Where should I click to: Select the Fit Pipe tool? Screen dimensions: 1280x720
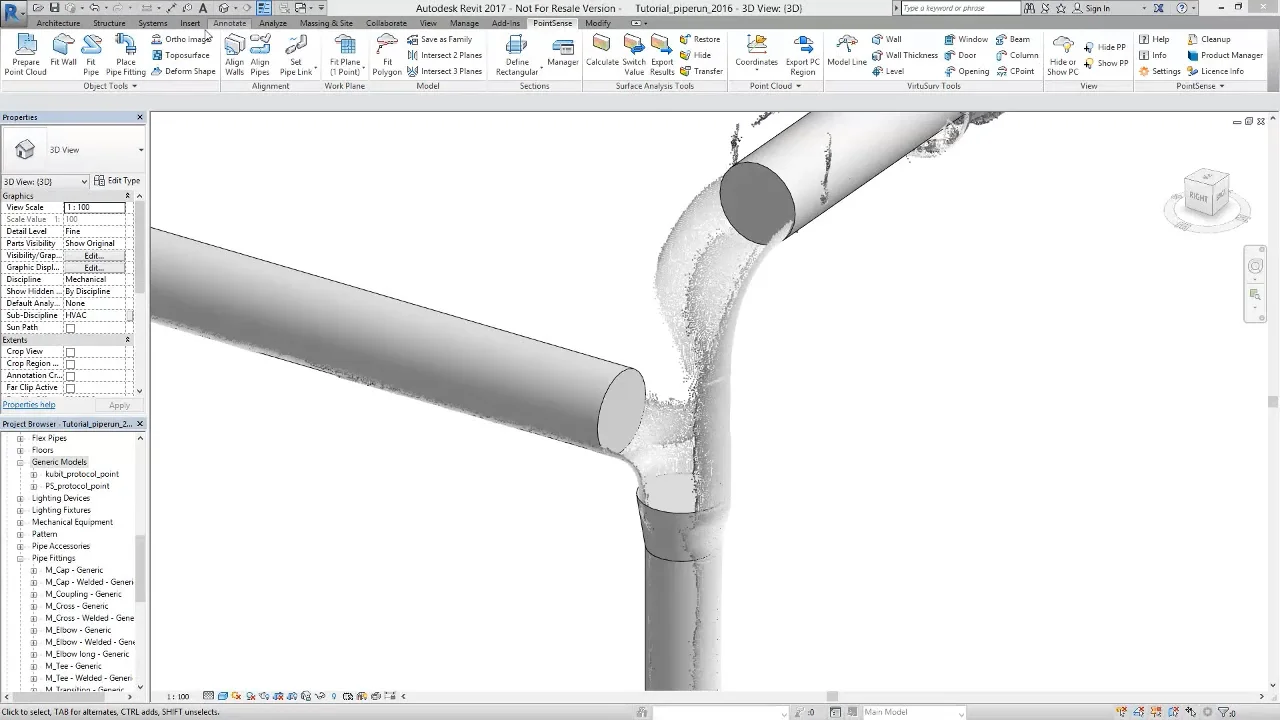tap(91, 55)
